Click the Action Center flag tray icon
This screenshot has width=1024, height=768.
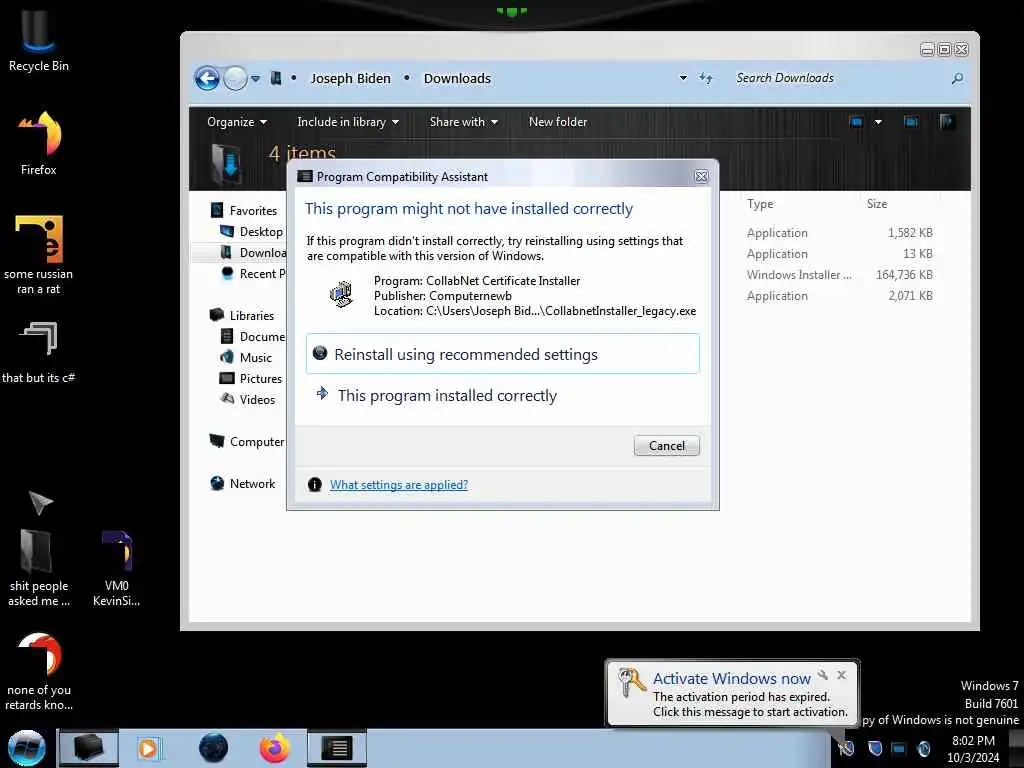pos(846,748)
